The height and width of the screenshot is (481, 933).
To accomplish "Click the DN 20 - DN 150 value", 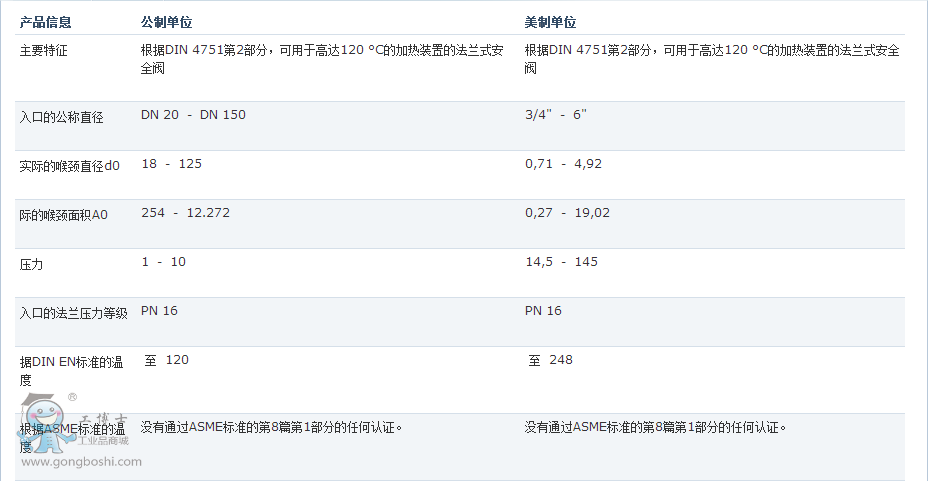I will (x=193, y=115).
